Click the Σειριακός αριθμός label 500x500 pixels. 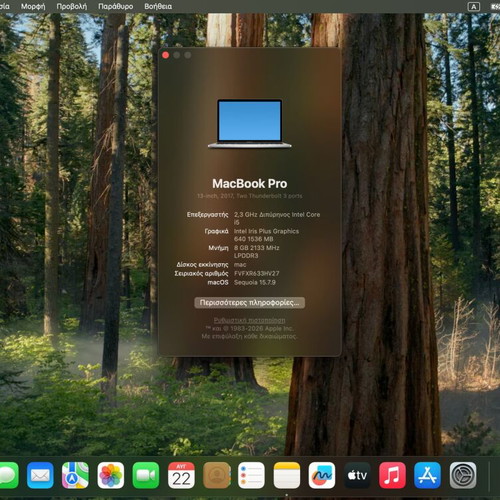201,274
